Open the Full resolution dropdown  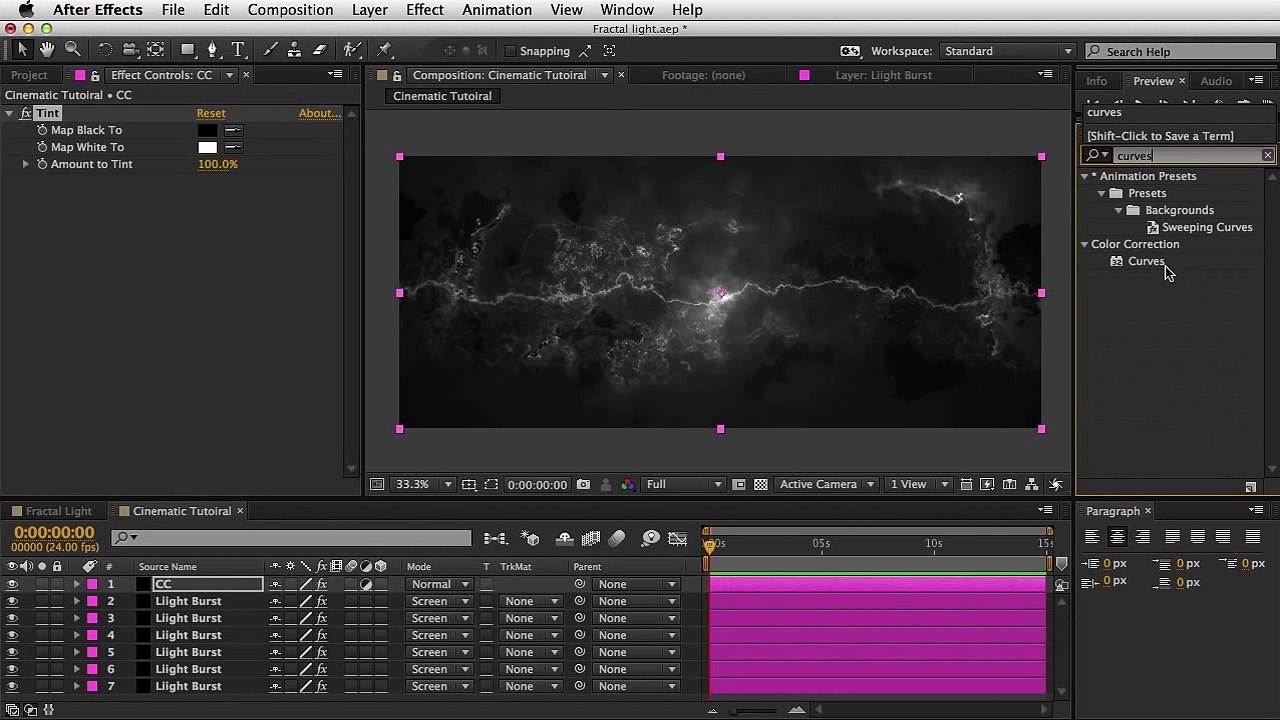click(x=684, y=485)
